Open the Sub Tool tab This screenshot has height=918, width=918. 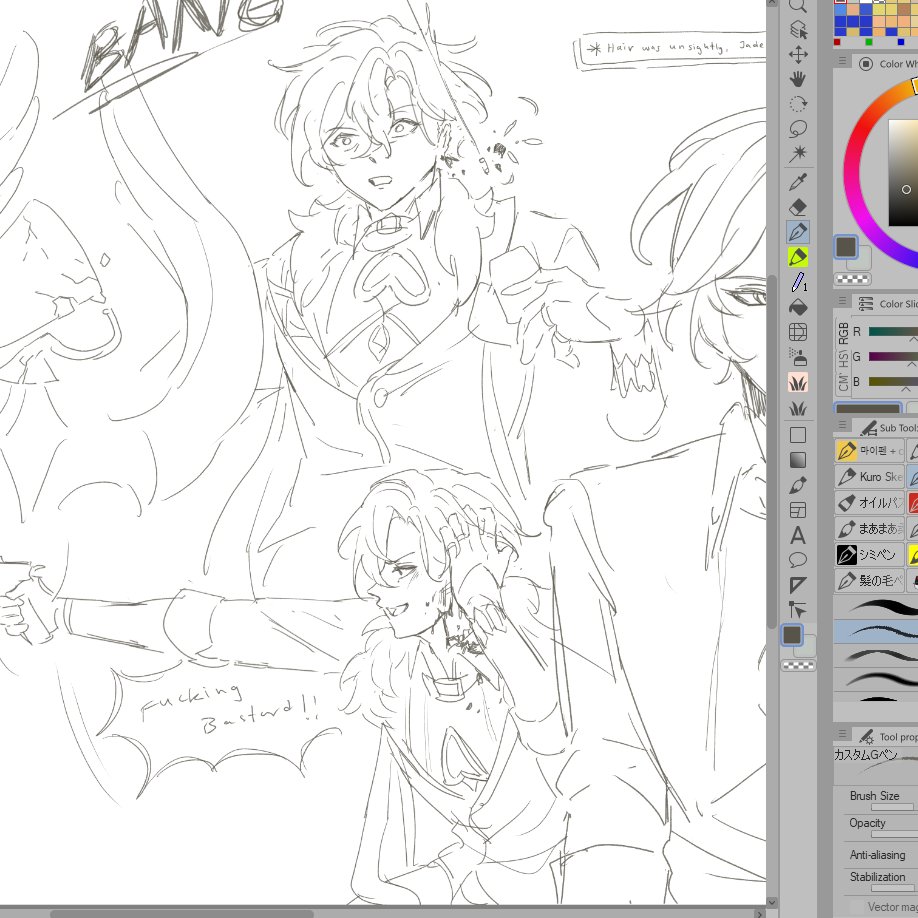tap(888, 428)
